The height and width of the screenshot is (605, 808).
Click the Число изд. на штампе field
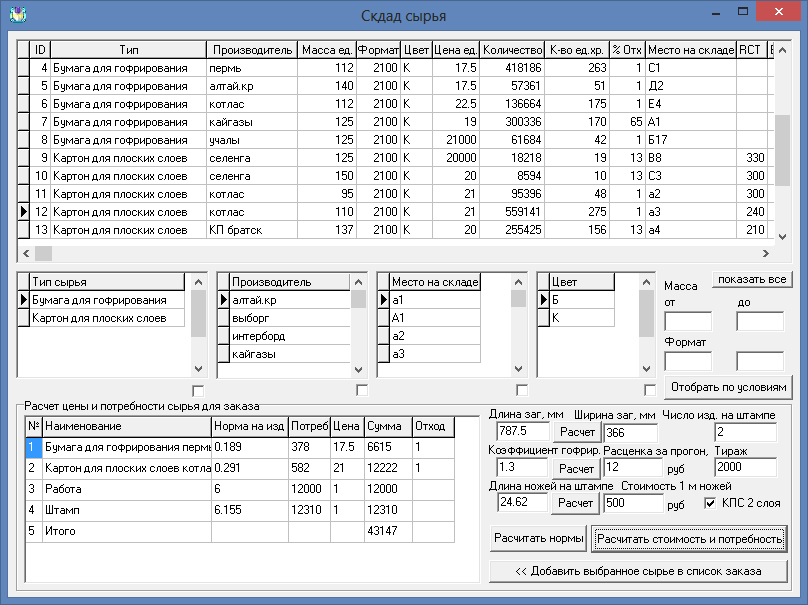(x=745, y=432)
